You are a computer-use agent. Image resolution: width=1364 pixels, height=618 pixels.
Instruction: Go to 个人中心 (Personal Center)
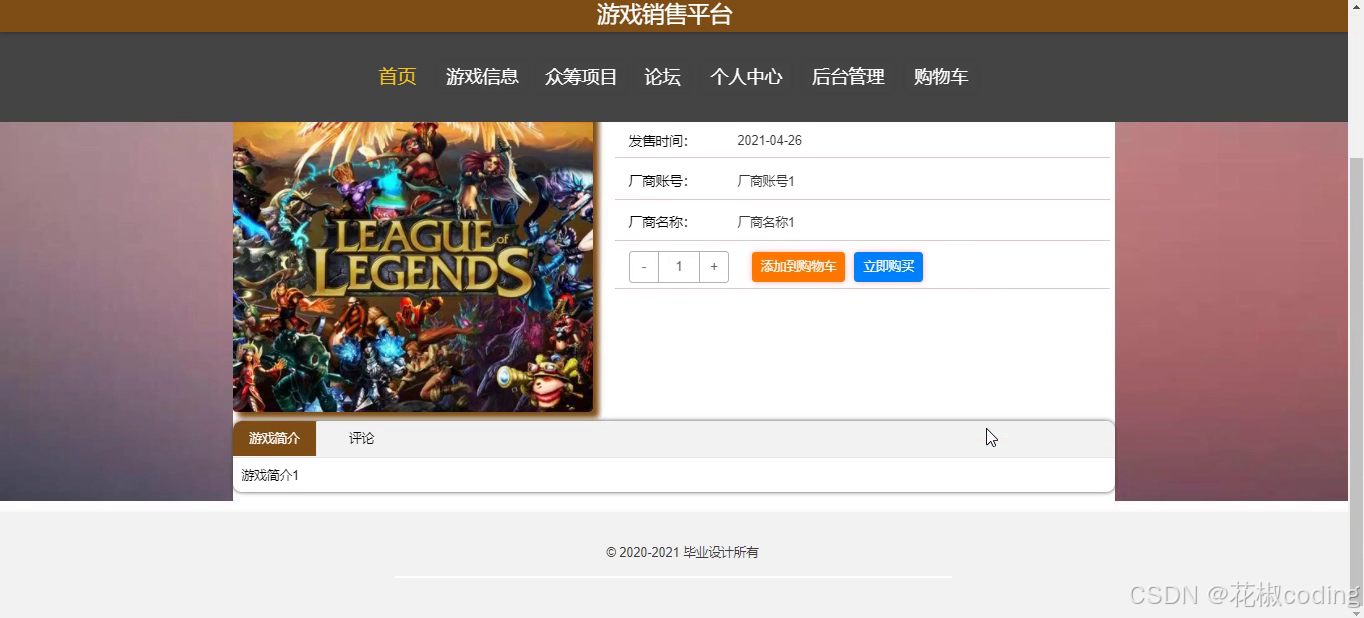(x=746, y=76)
